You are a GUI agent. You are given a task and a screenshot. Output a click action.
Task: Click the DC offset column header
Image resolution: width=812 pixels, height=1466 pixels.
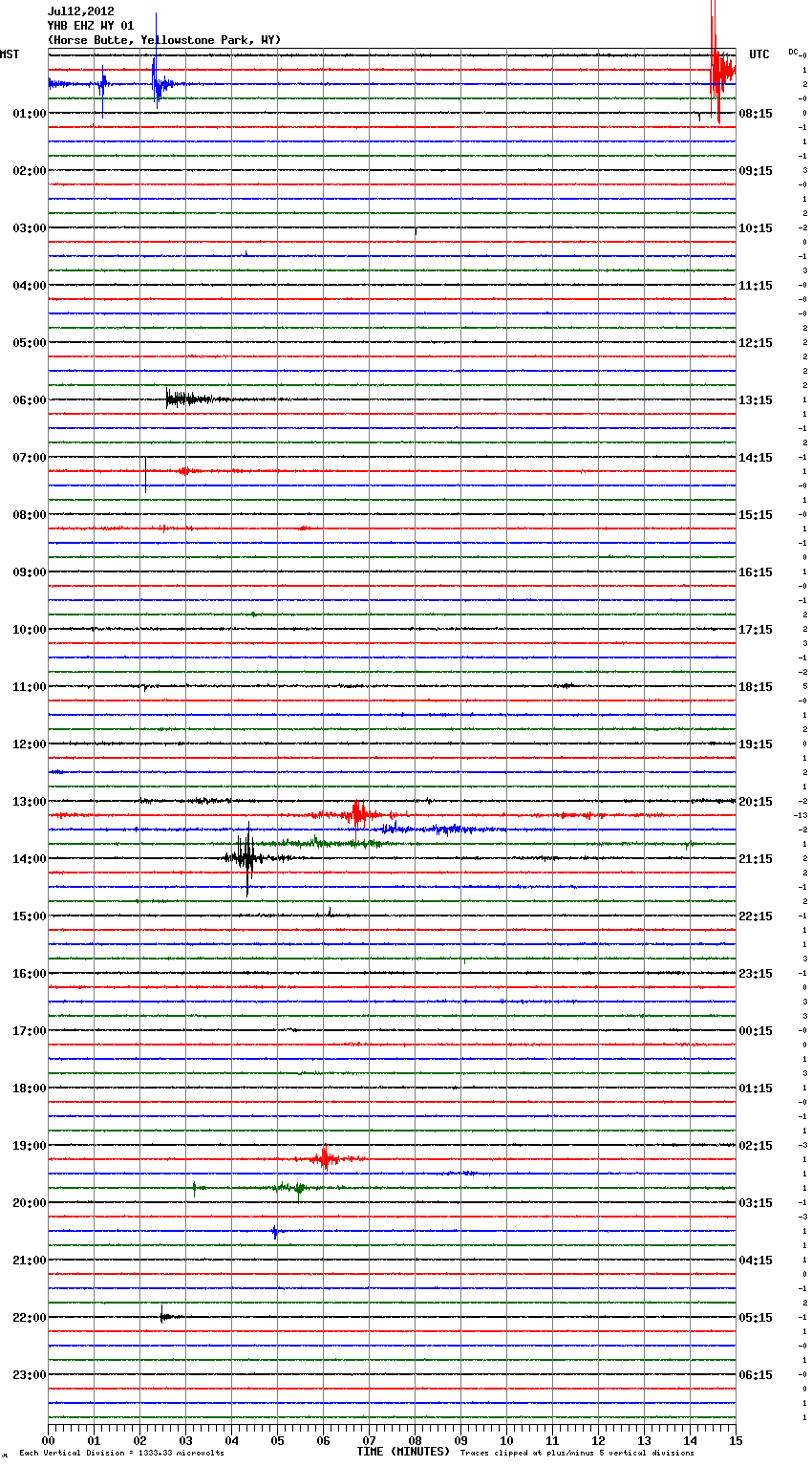[x=793, y=52]
